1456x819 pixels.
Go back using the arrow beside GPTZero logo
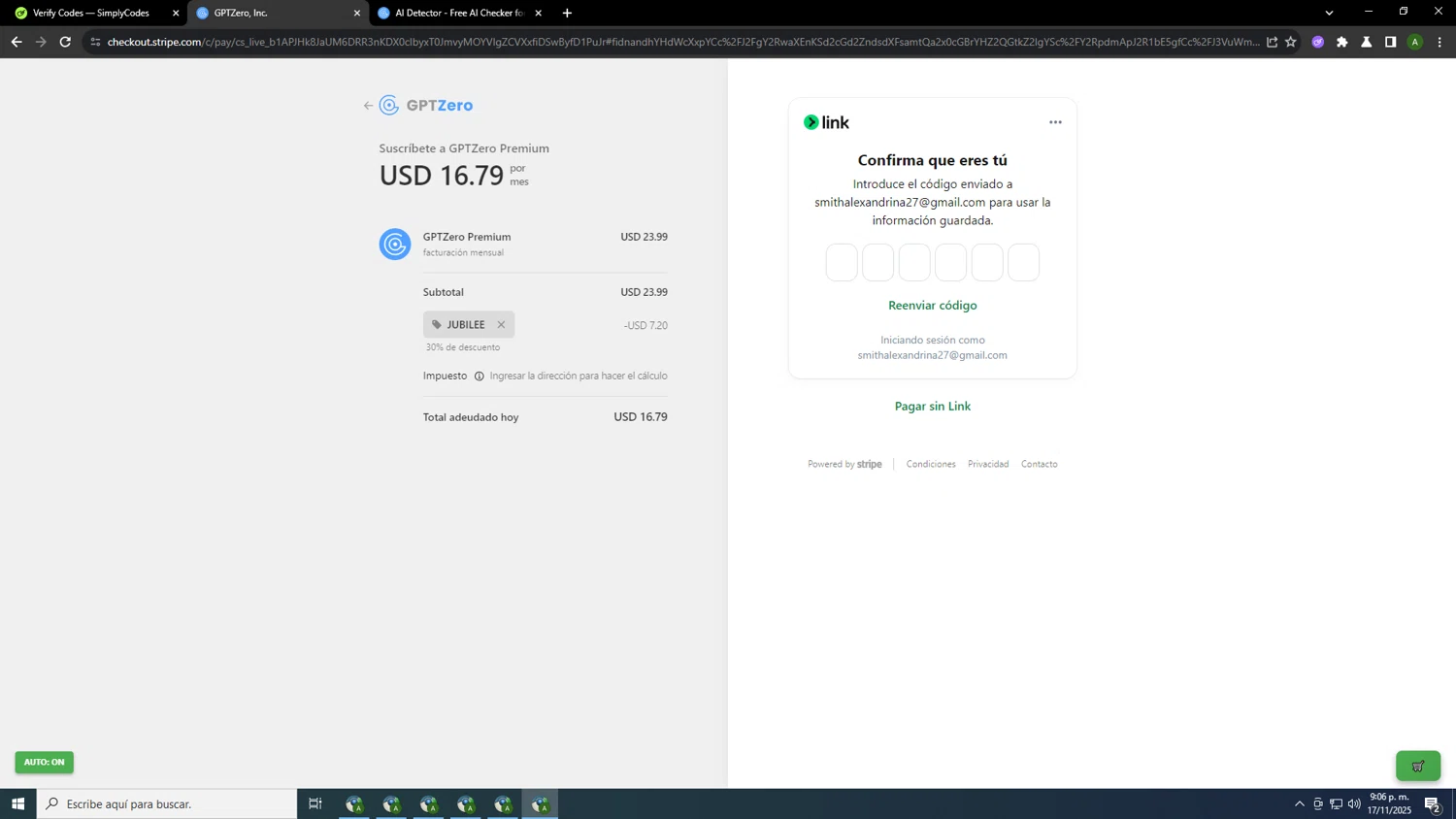point(368,106)
